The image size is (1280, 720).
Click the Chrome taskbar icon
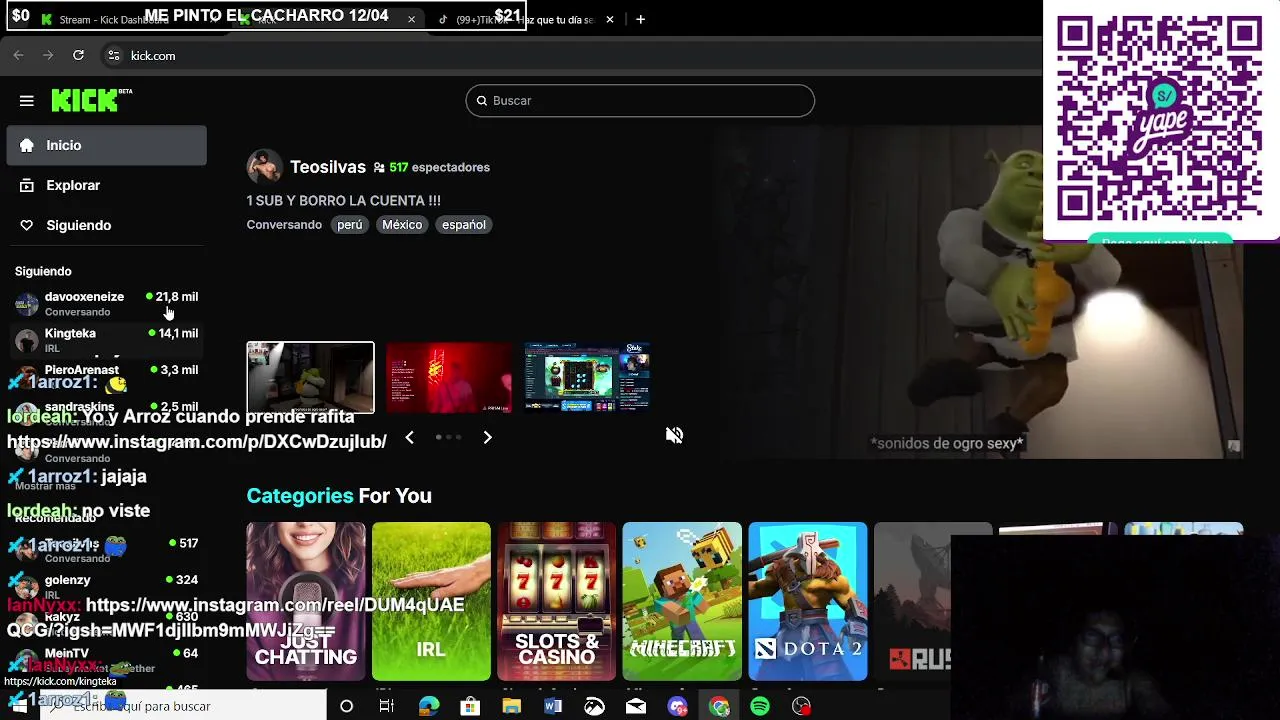719,706
